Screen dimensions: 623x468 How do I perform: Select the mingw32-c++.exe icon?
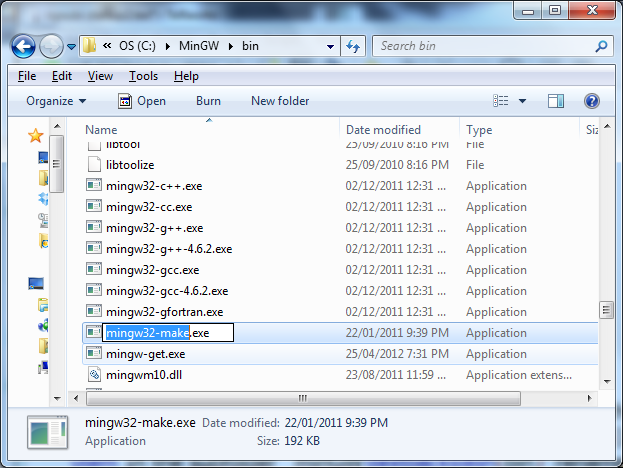click(94, 185)
